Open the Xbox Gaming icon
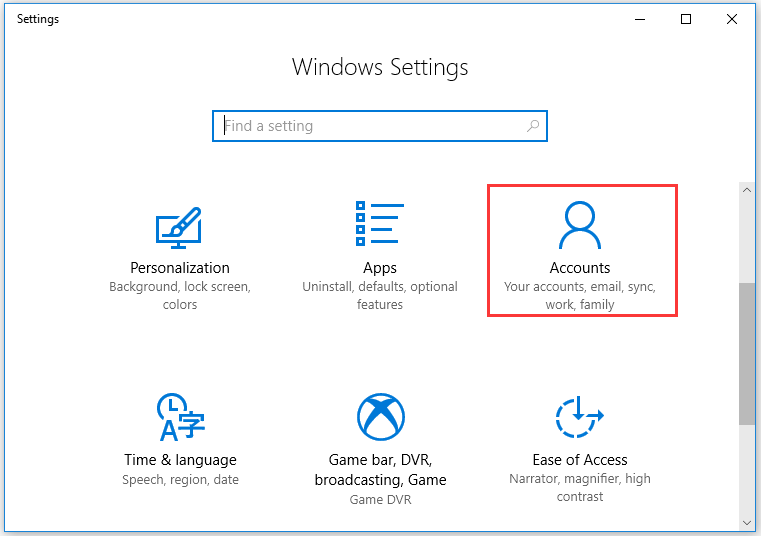 (x=380, y=417)
